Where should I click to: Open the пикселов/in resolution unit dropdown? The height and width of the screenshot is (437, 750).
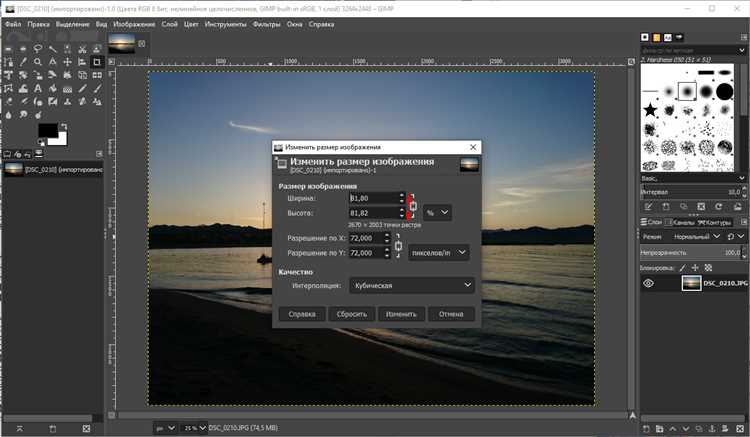(439, 253)
